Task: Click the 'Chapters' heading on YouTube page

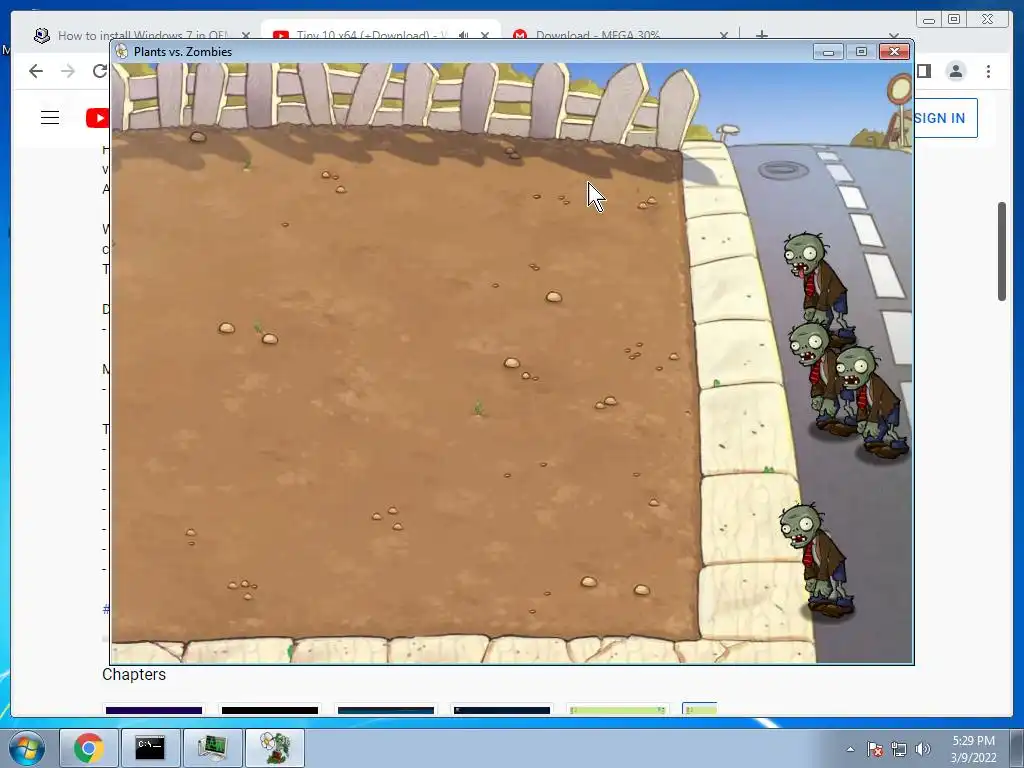Action: [x=134, y=675]
